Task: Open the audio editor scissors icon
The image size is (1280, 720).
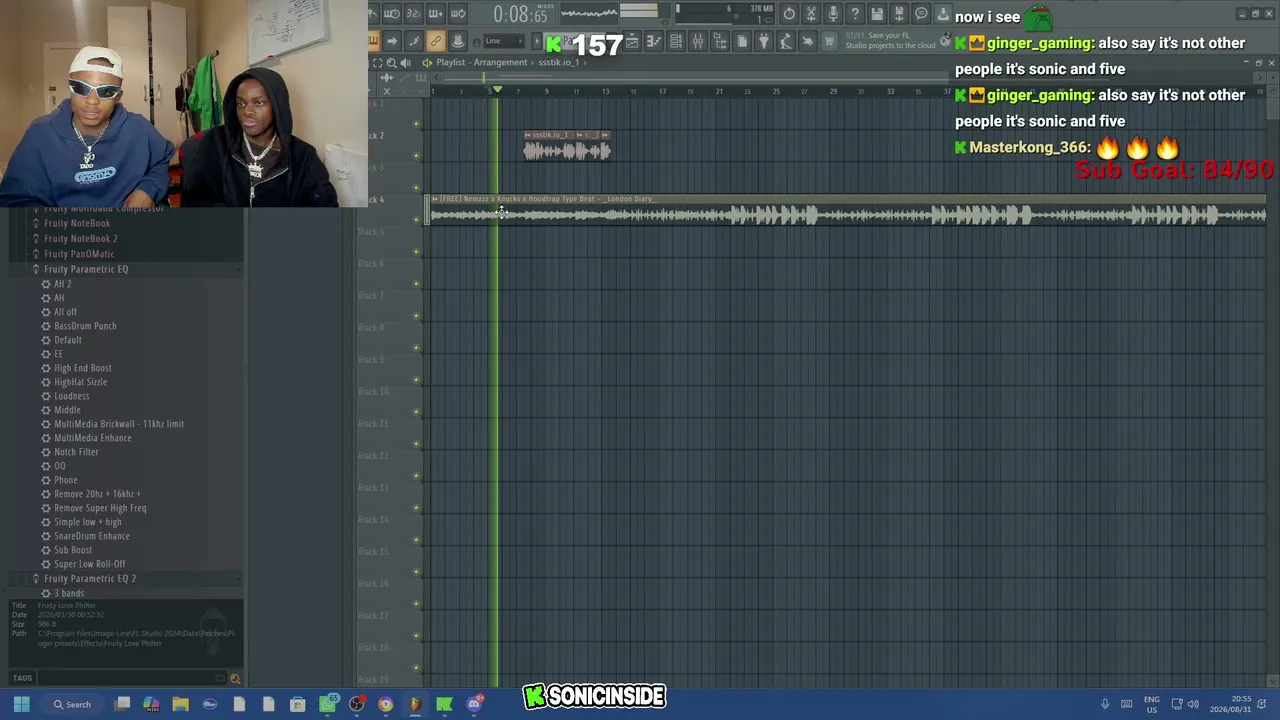Action: pos(811,14)
